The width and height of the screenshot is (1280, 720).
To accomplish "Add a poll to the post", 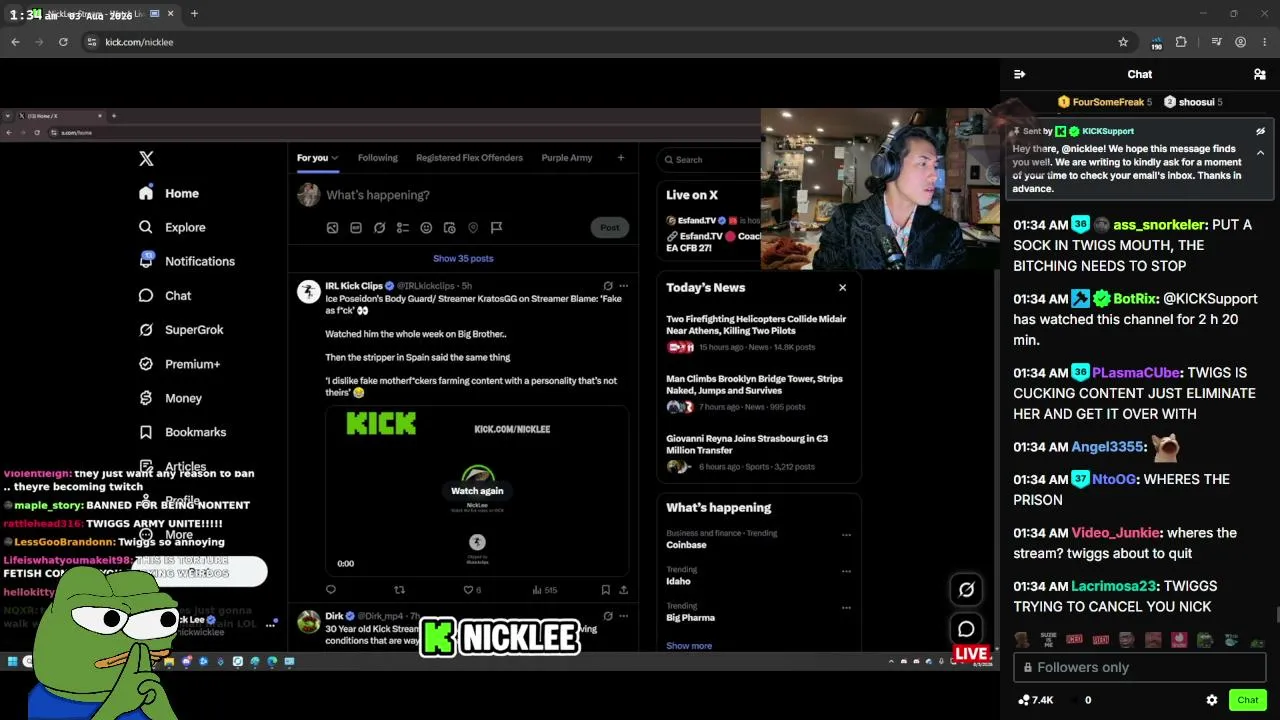I will [402, 228].
